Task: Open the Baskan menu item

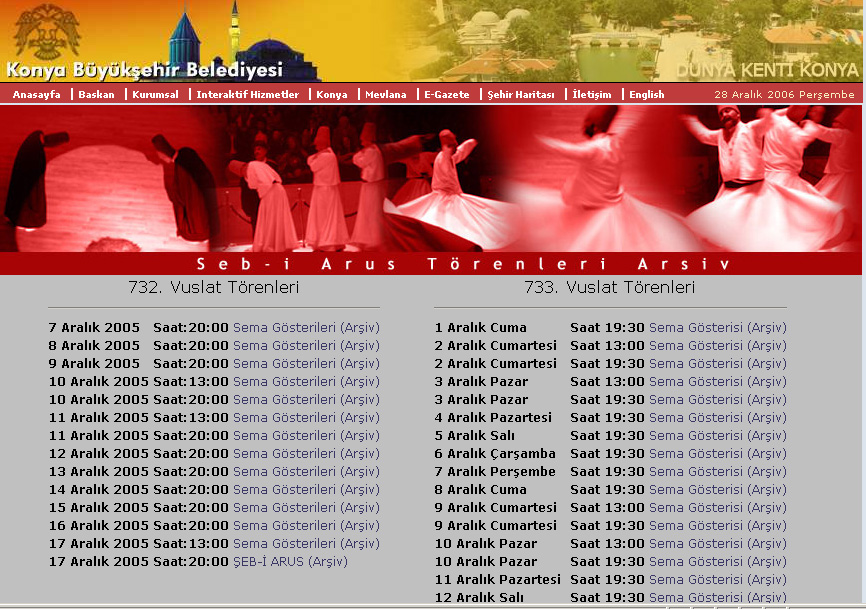Action: coord(96,94)
